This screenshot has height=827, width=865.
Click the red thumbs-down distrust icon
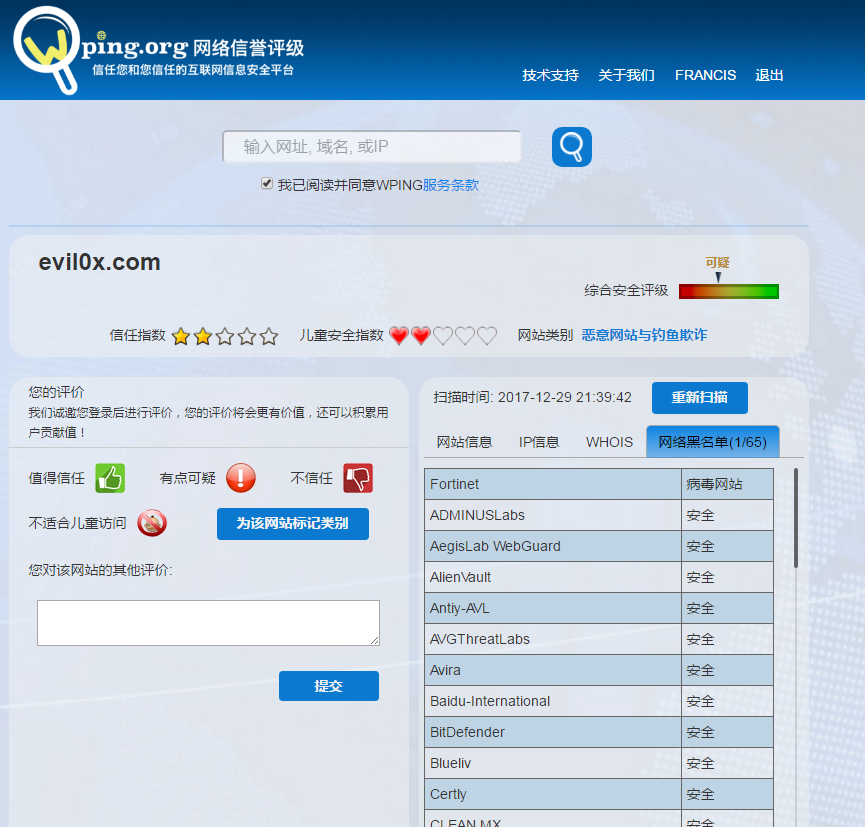pos(358,478)
